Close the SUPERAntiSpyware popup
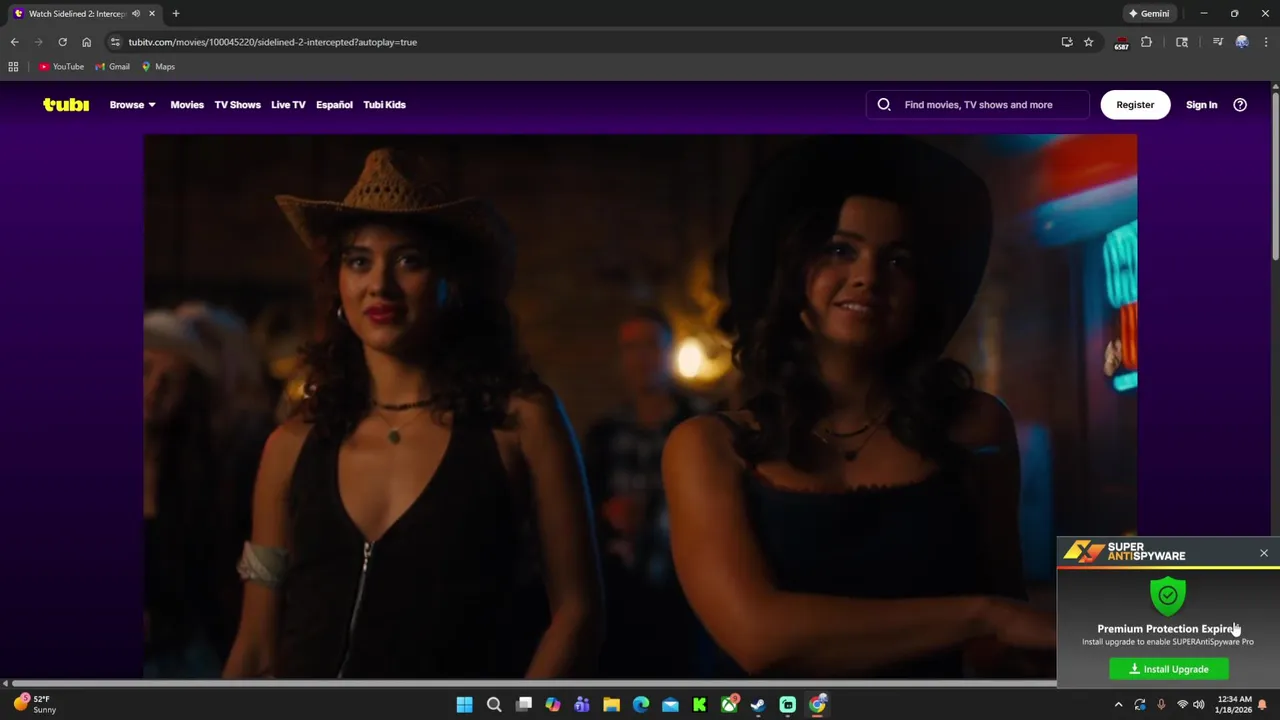 point(1264,553)
